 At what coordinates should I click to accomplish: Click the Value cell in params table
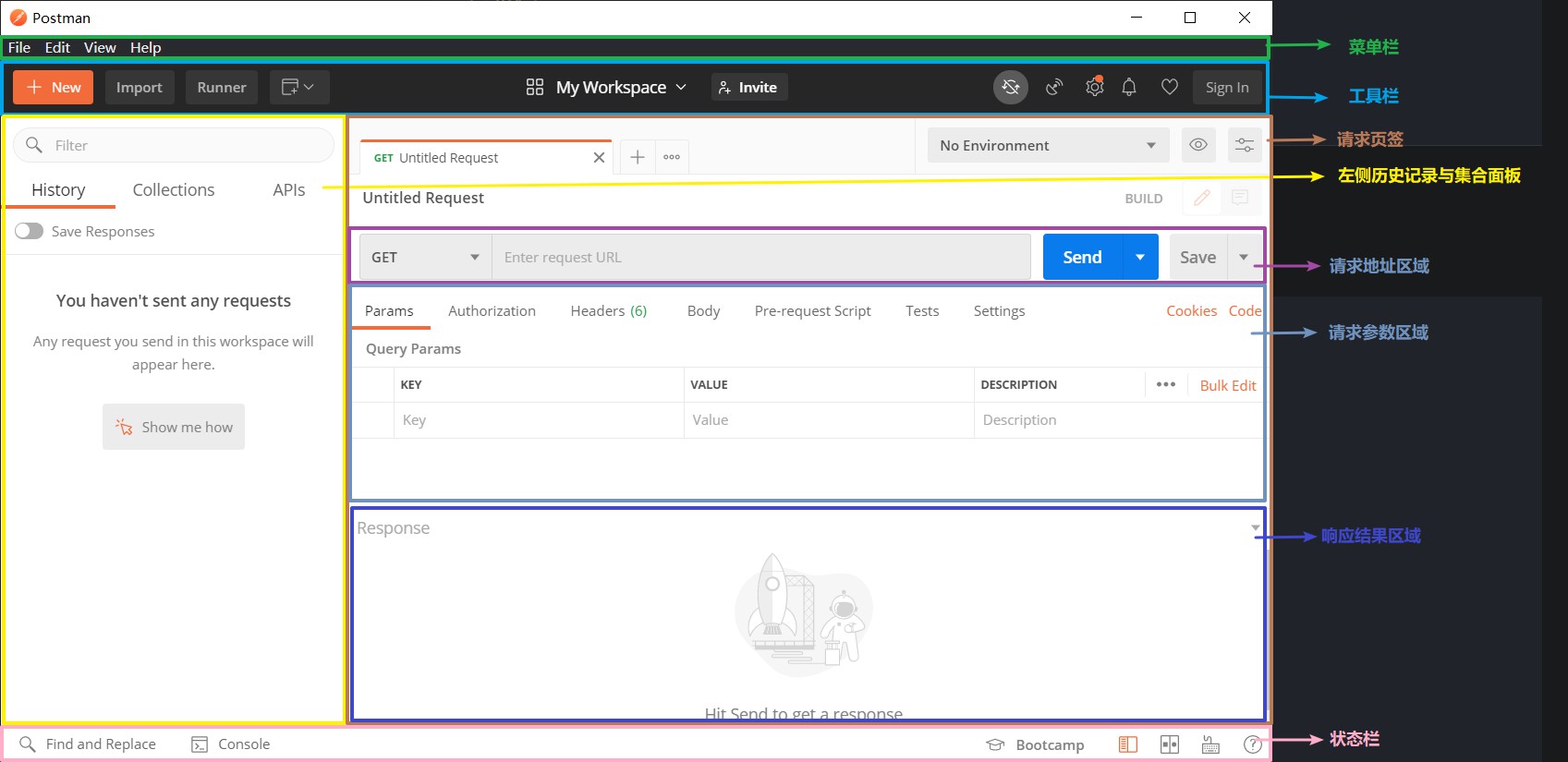click(x=829, y=420)
